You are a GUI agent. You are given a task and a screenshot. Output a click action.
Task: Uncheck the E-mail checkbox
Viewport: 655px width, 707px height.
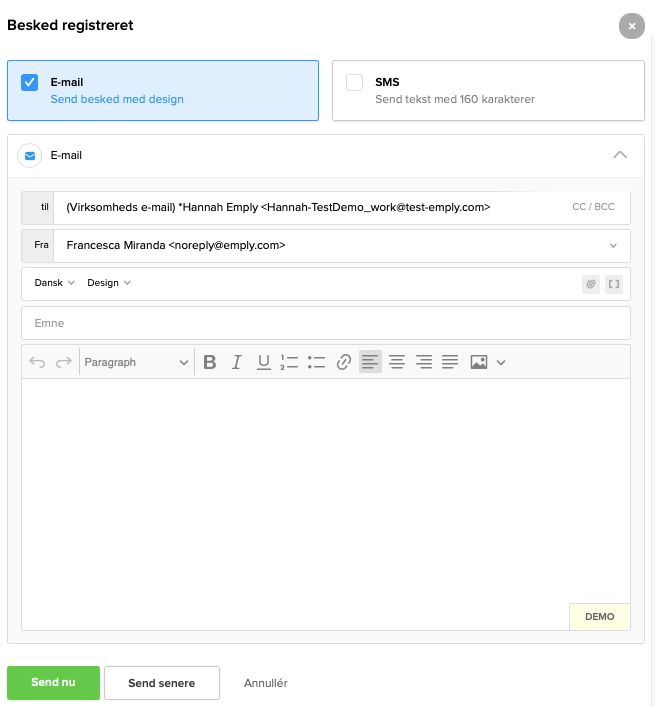click(30, 83)
